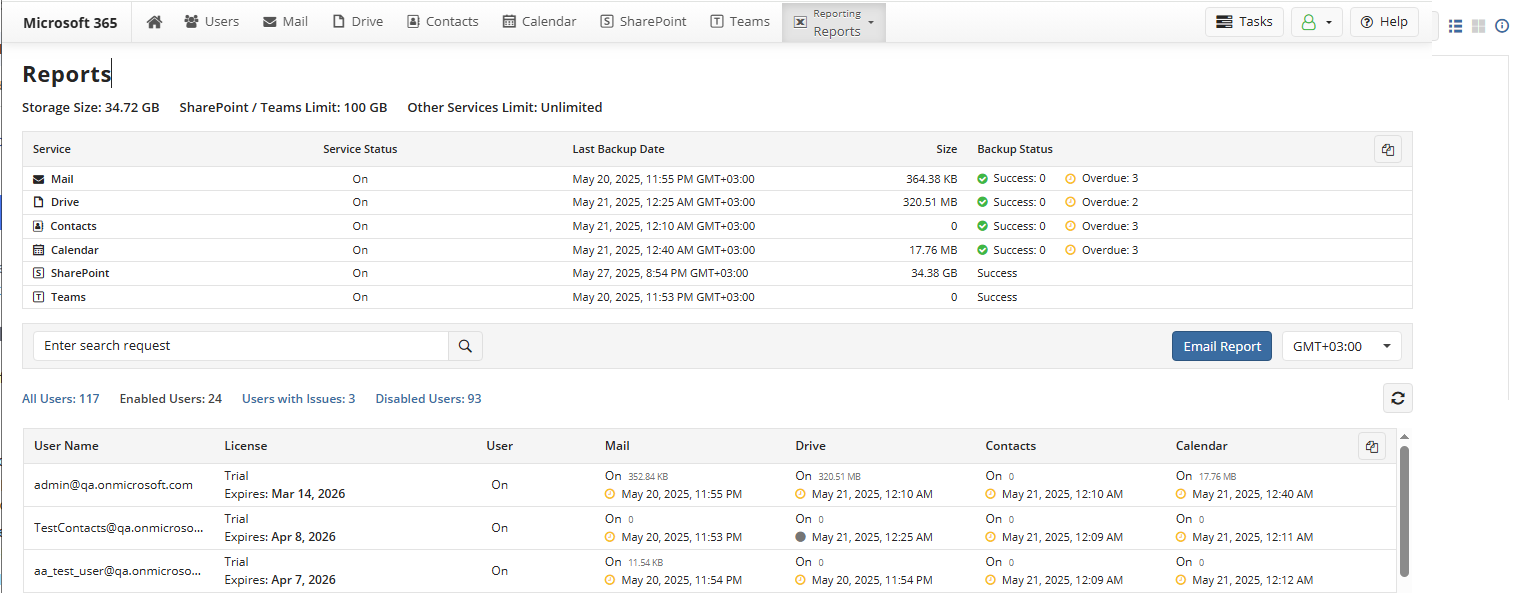Click the envelope icon in the Mail service row

[x=39, y=179]
